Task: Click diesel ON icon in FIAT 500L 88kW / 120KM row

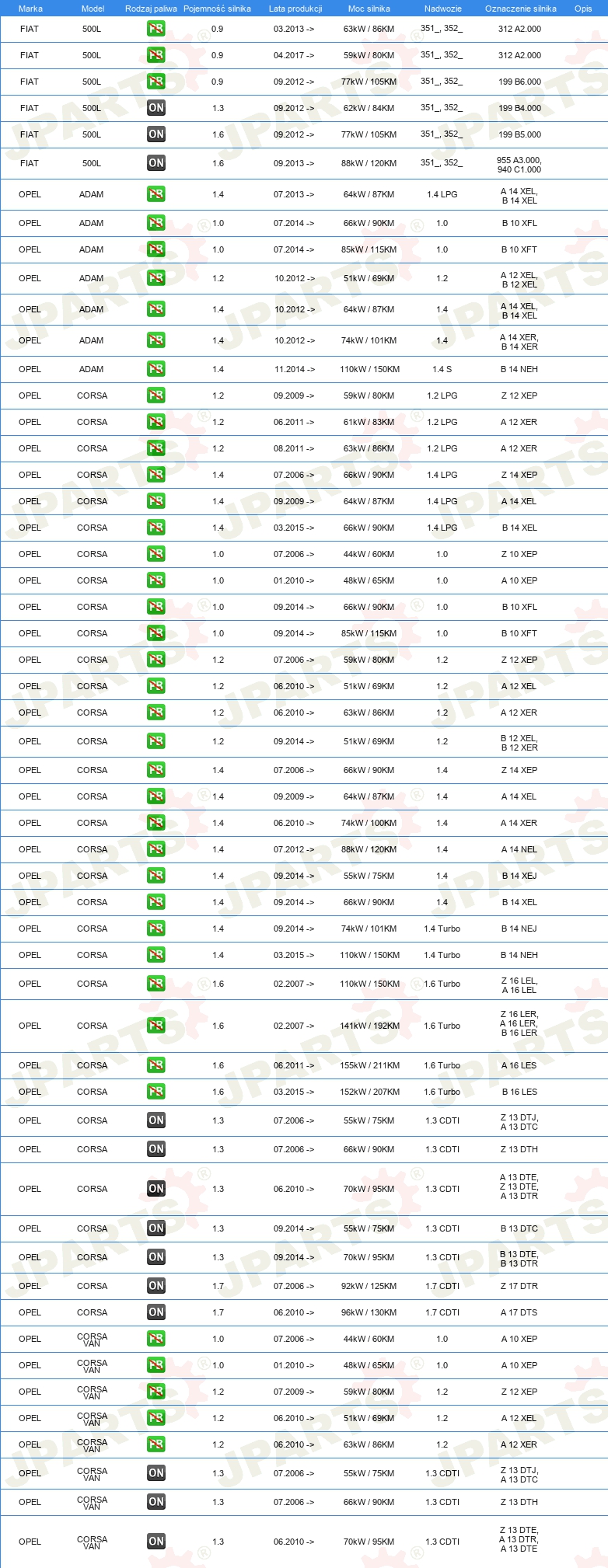Action: [x=156, y=163]
